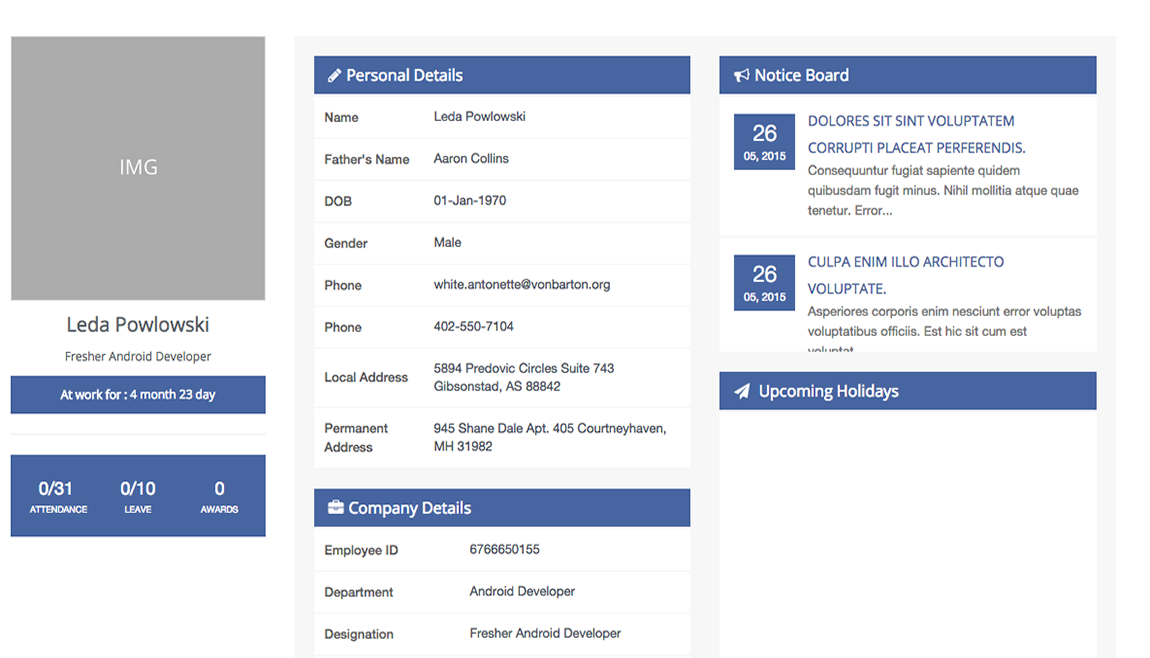The height and width of the screenshot is (658, 1150).
Task: Click the Leda Powlowski name under photo
Action: 138,325
